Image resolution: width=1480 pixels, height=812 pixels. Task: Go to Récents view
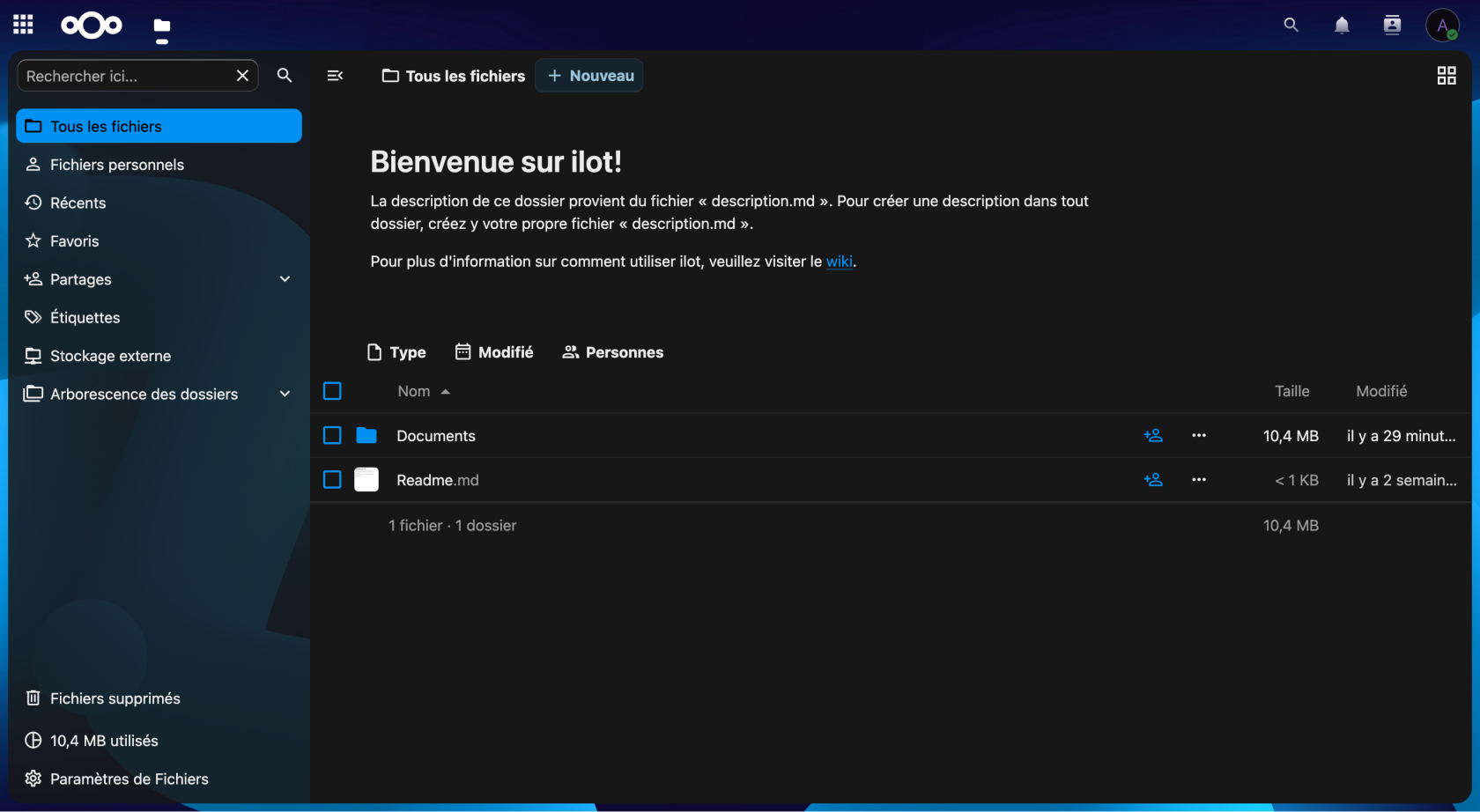pyautogui.click(x=159, y=203)
